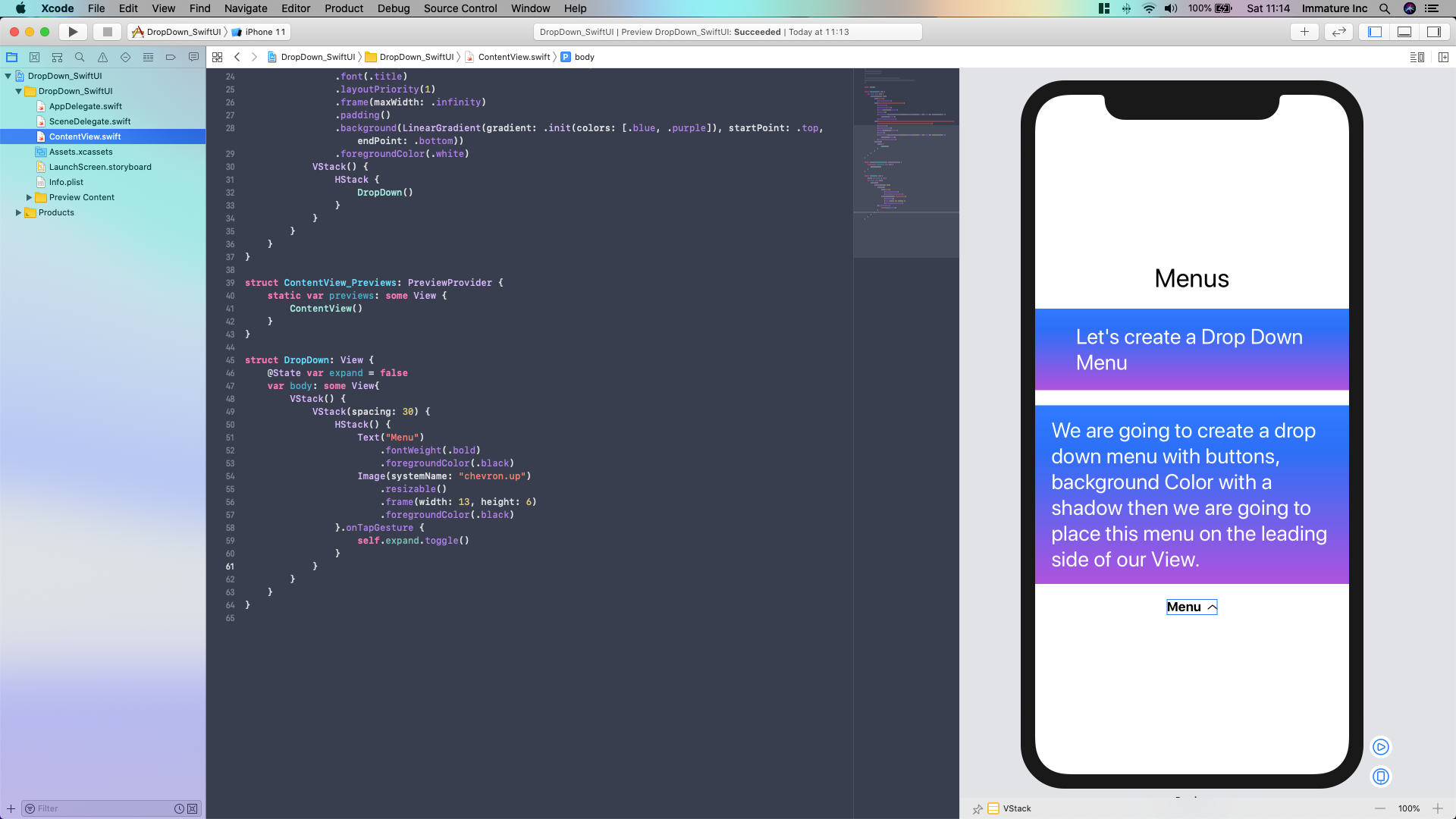Open the Editor menu
Viewport: 1456px width, 819px height.
(x=296, y=8)
